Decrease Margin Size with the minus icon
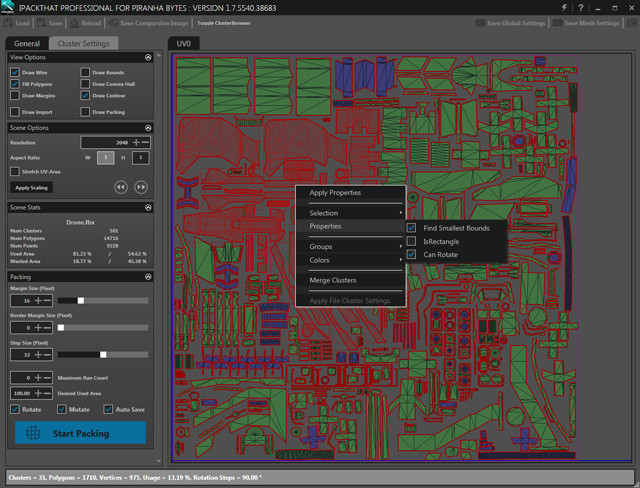This screenshot has width=640, height=488. (x=48, y=300)
